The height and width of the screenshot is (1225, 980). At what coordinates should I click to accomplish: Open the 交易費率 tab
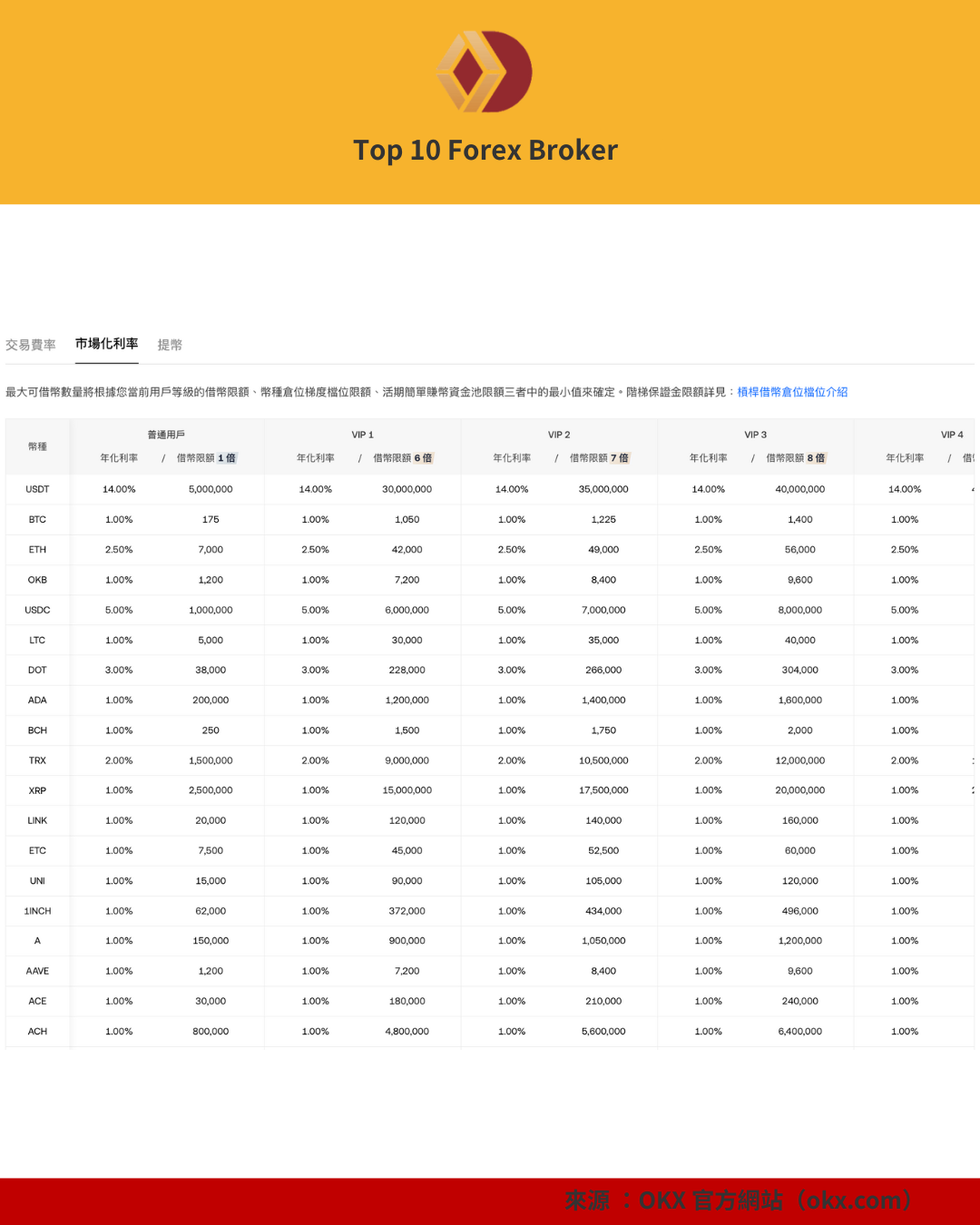click(x=31, y=345)
